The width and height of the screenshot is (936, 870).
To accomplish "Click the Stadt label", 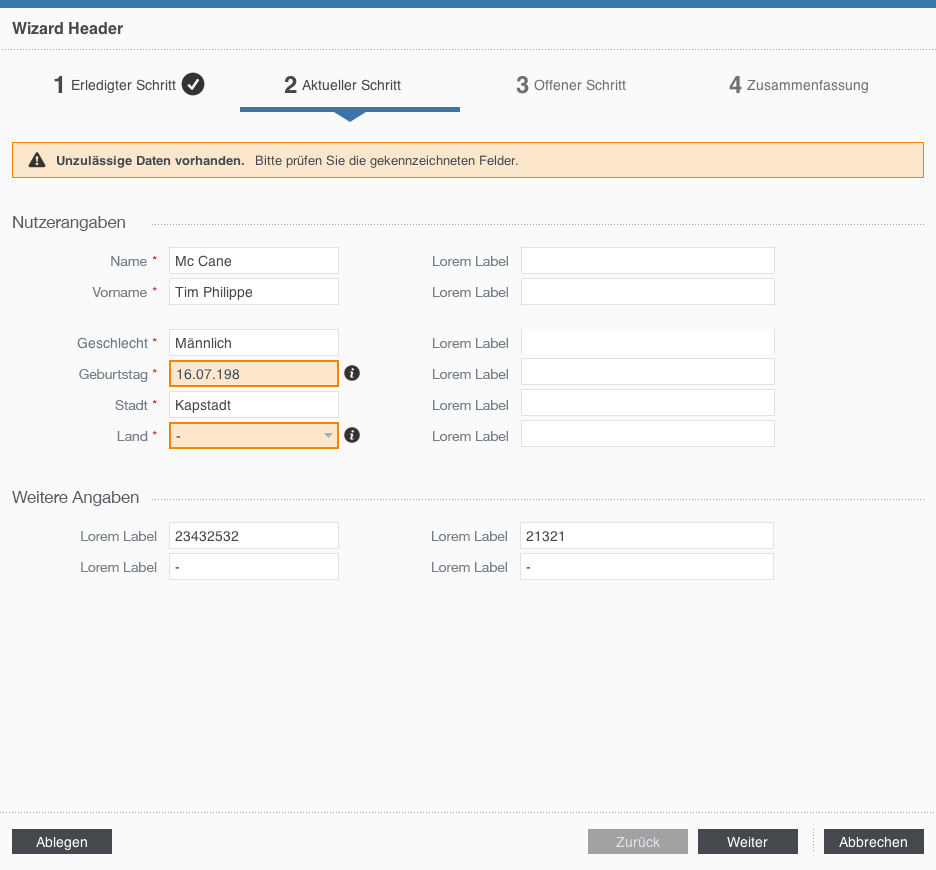I will (x=131, y=405).
